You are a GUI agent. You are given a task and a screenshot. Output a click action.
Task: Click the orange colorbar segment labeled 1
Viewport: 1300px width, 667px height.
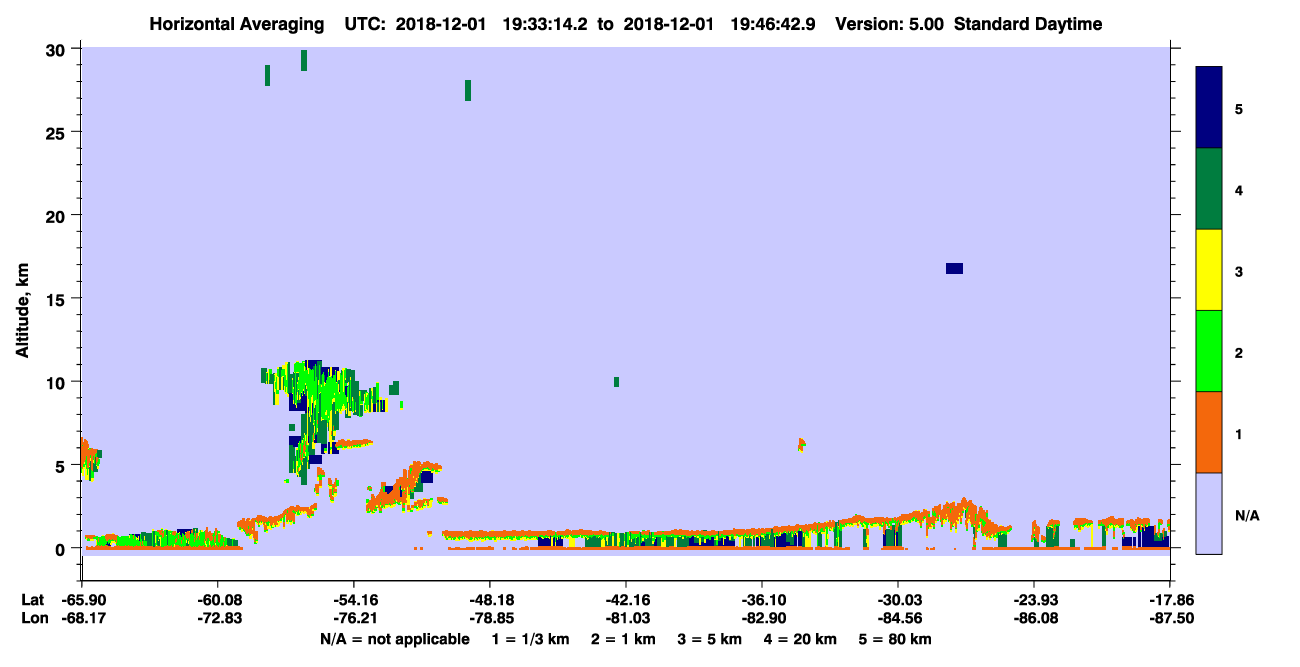[1209, 432]
